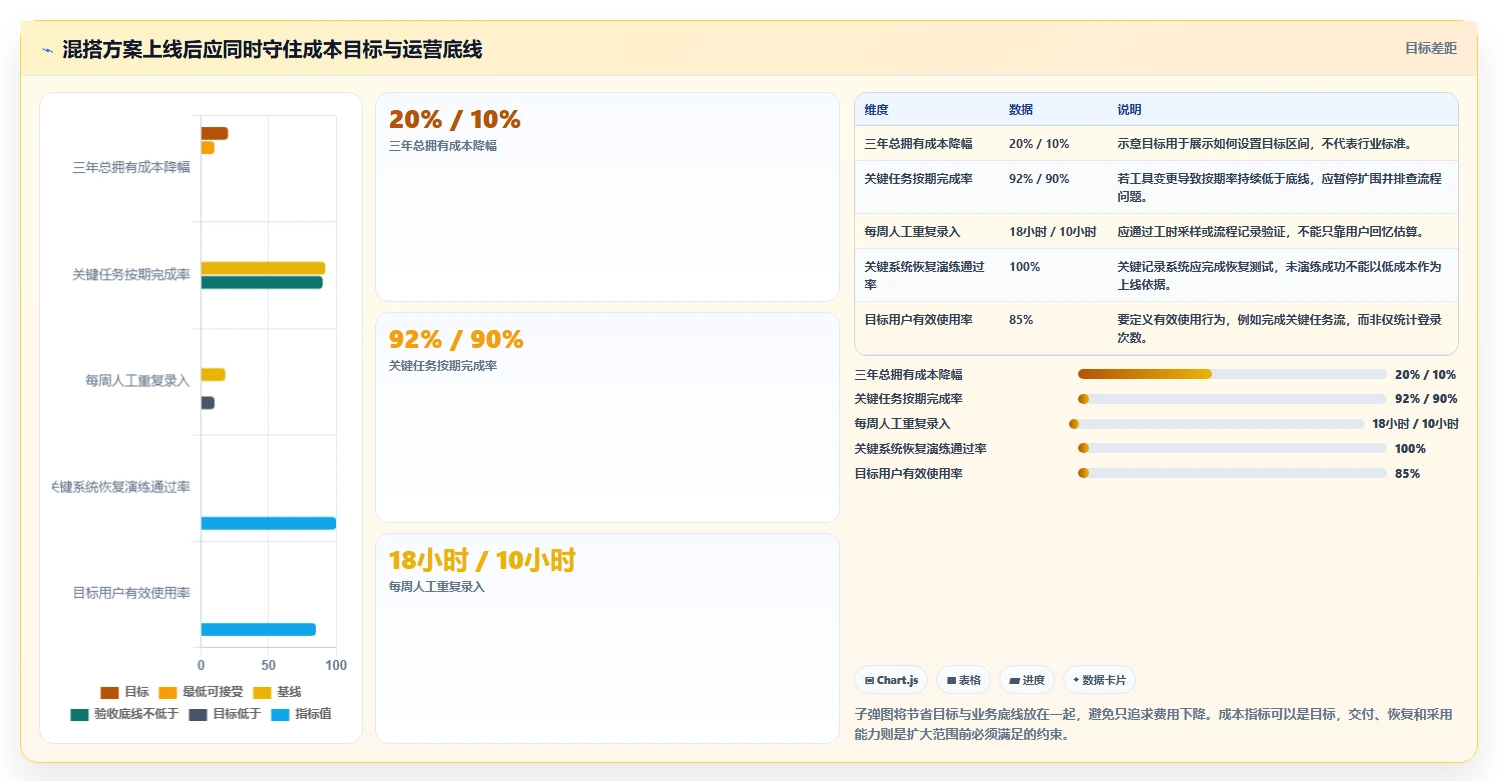Screen dimensions: 1498x781
Task: Toggle the 指标值 legend series
Action: pos(302,714)
